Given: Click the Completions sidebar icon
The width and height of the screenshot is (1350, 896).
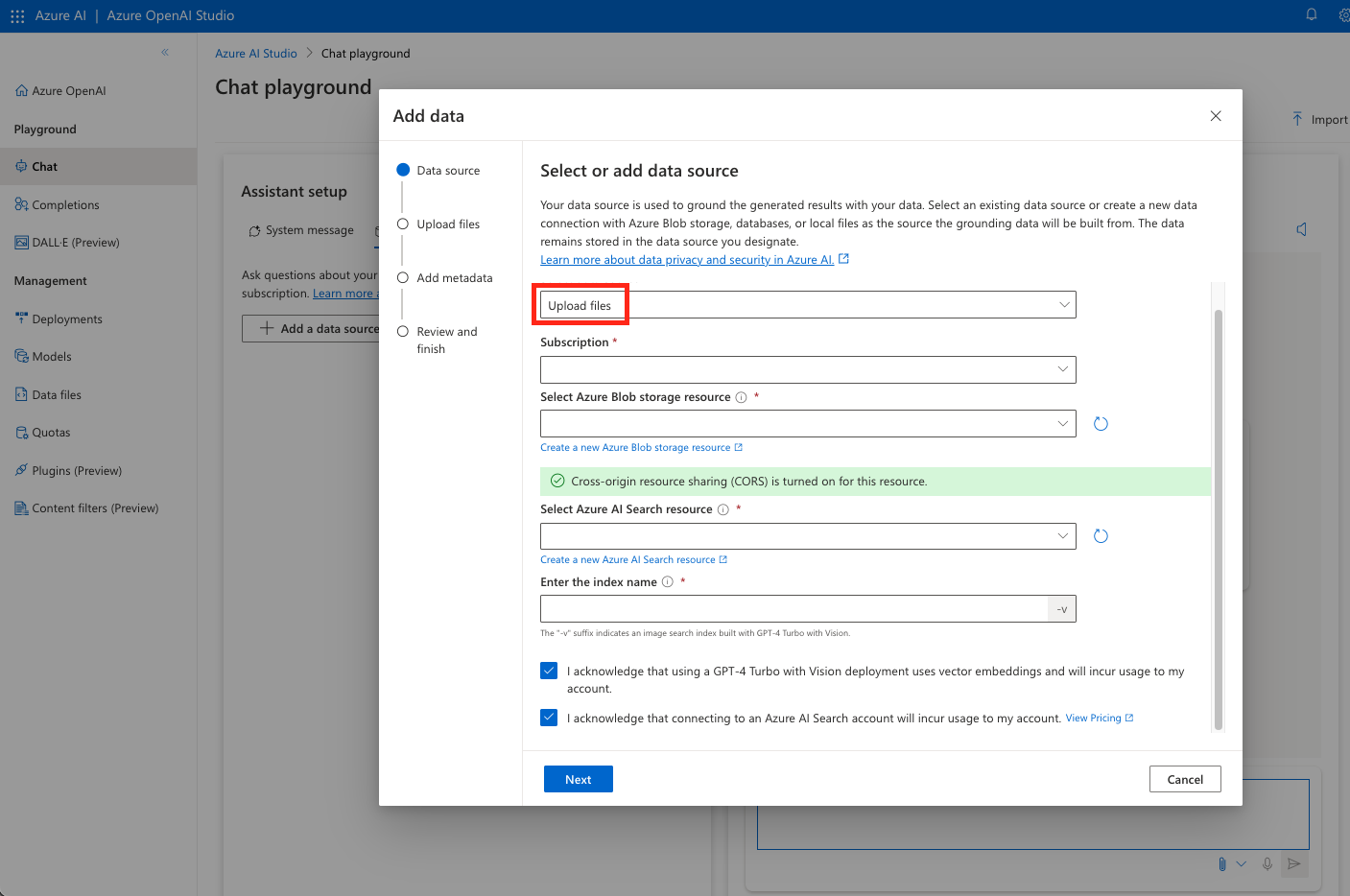Looking at the screenshot, I should tap(21, 204).
